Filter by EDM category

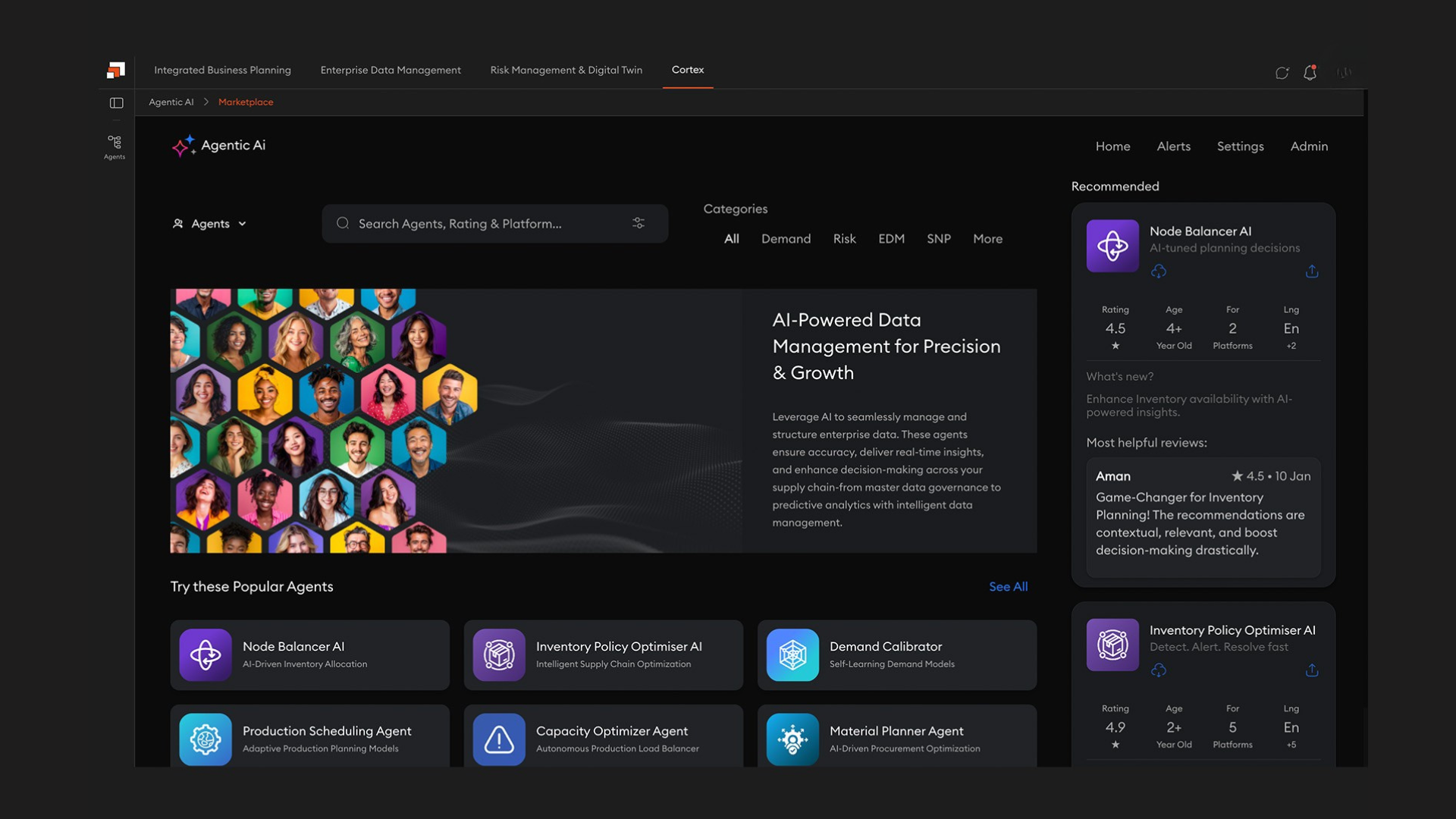891,239
